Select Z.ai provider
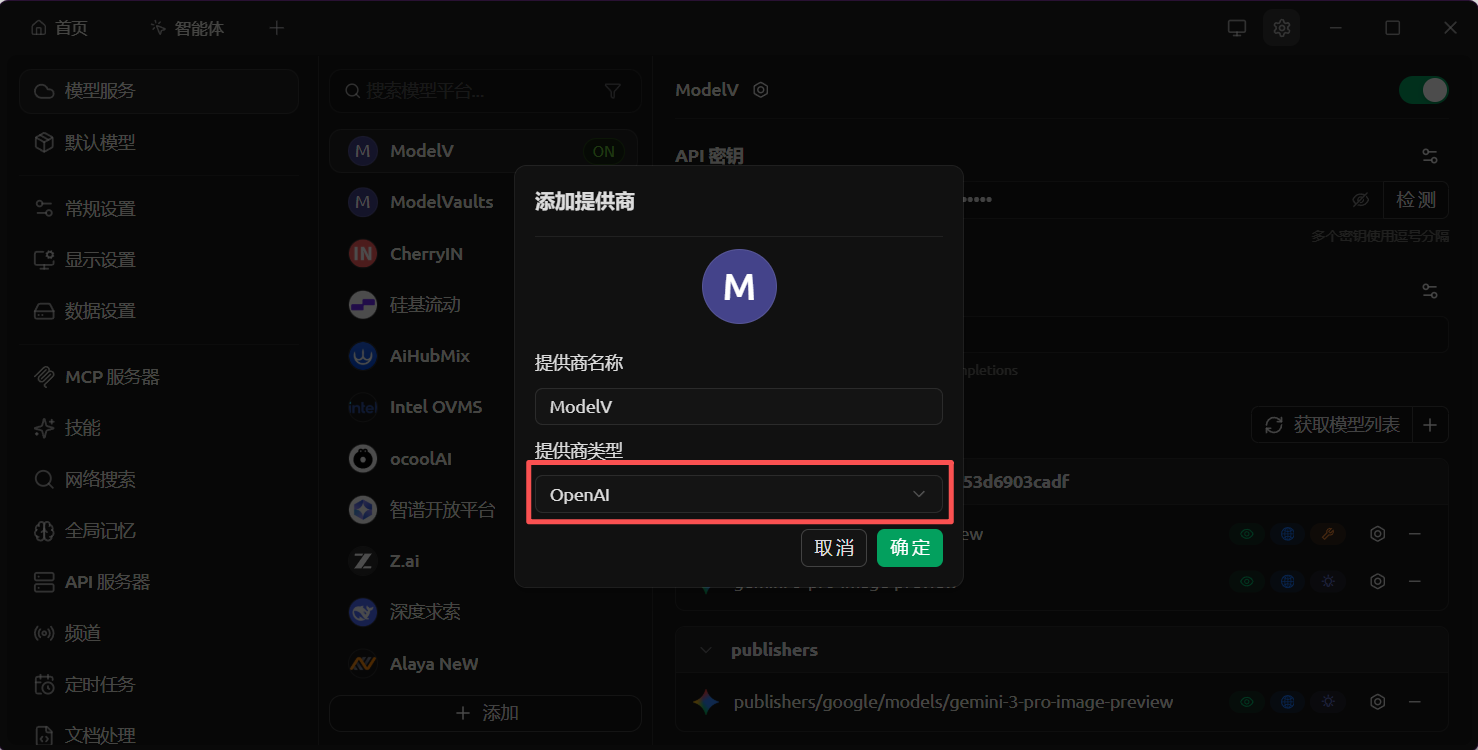Image resolution: width=1478 pixels, height=750 pixels. (x=484, y=561)
